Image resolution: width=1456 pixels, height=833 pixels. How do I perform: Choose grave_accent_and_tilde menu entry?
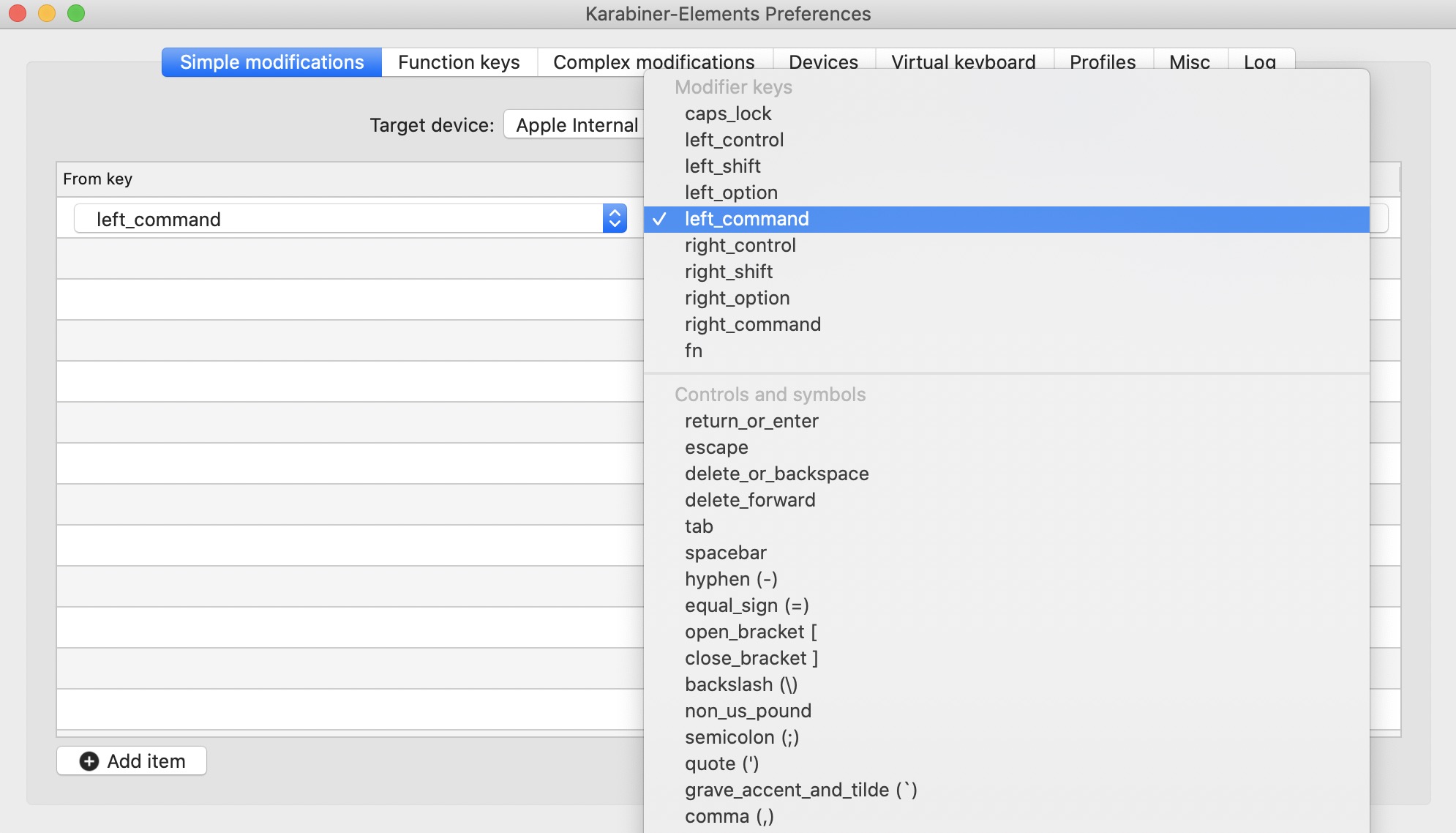pyautogui.click(x=800, y=790)
